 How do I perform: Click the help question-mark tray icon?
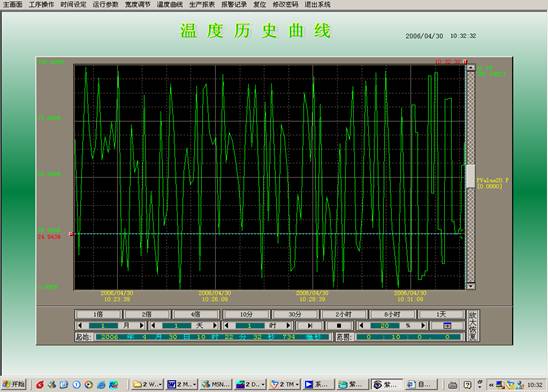468,385
